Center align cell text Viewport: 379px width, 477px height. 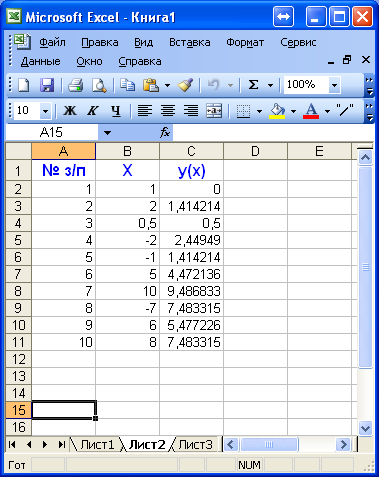click(x=168, y=111)
